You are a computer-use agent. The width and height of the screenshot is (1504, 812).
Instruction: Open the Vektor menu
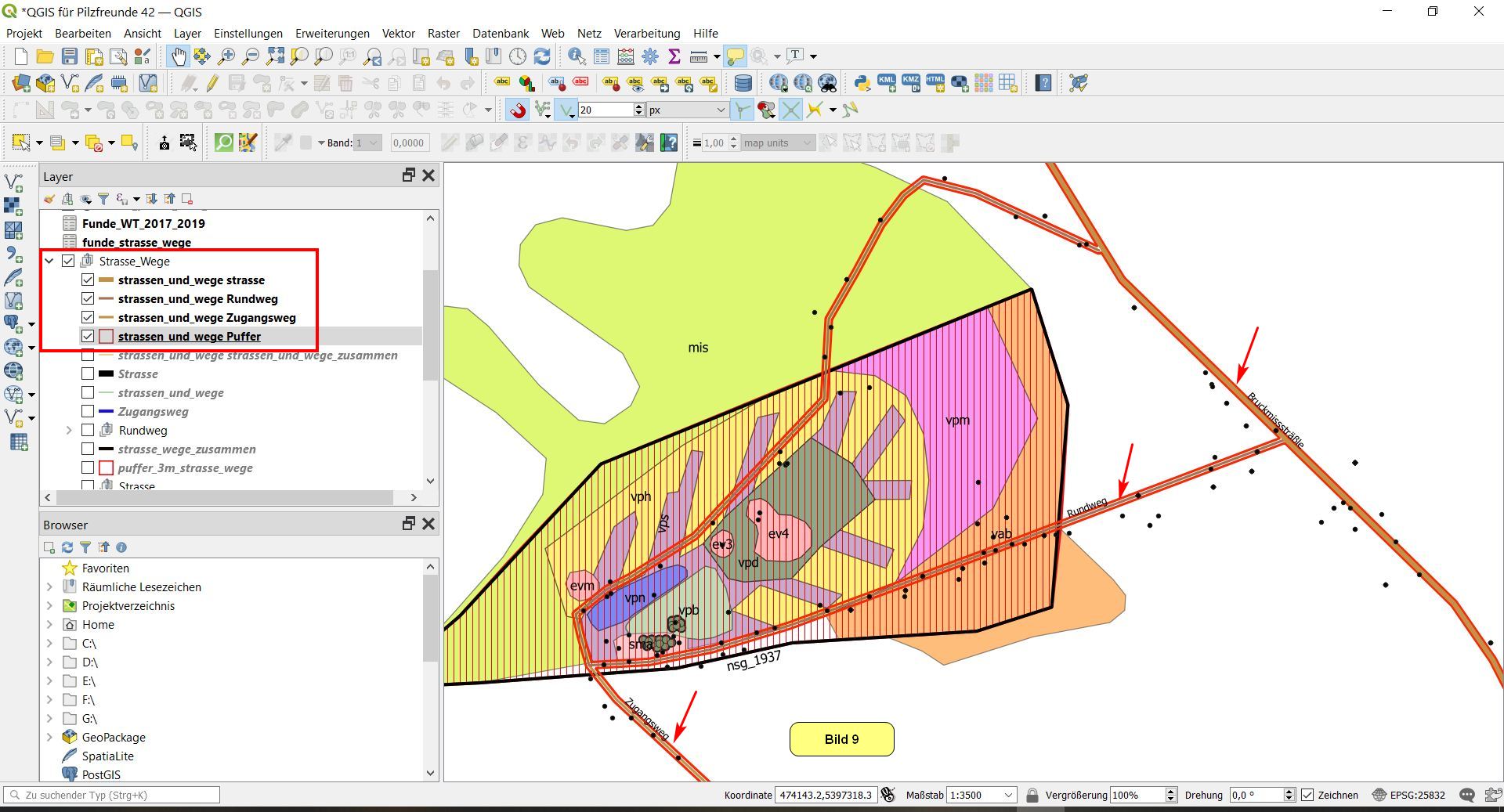pyautogui.click(x=398, y=34)
